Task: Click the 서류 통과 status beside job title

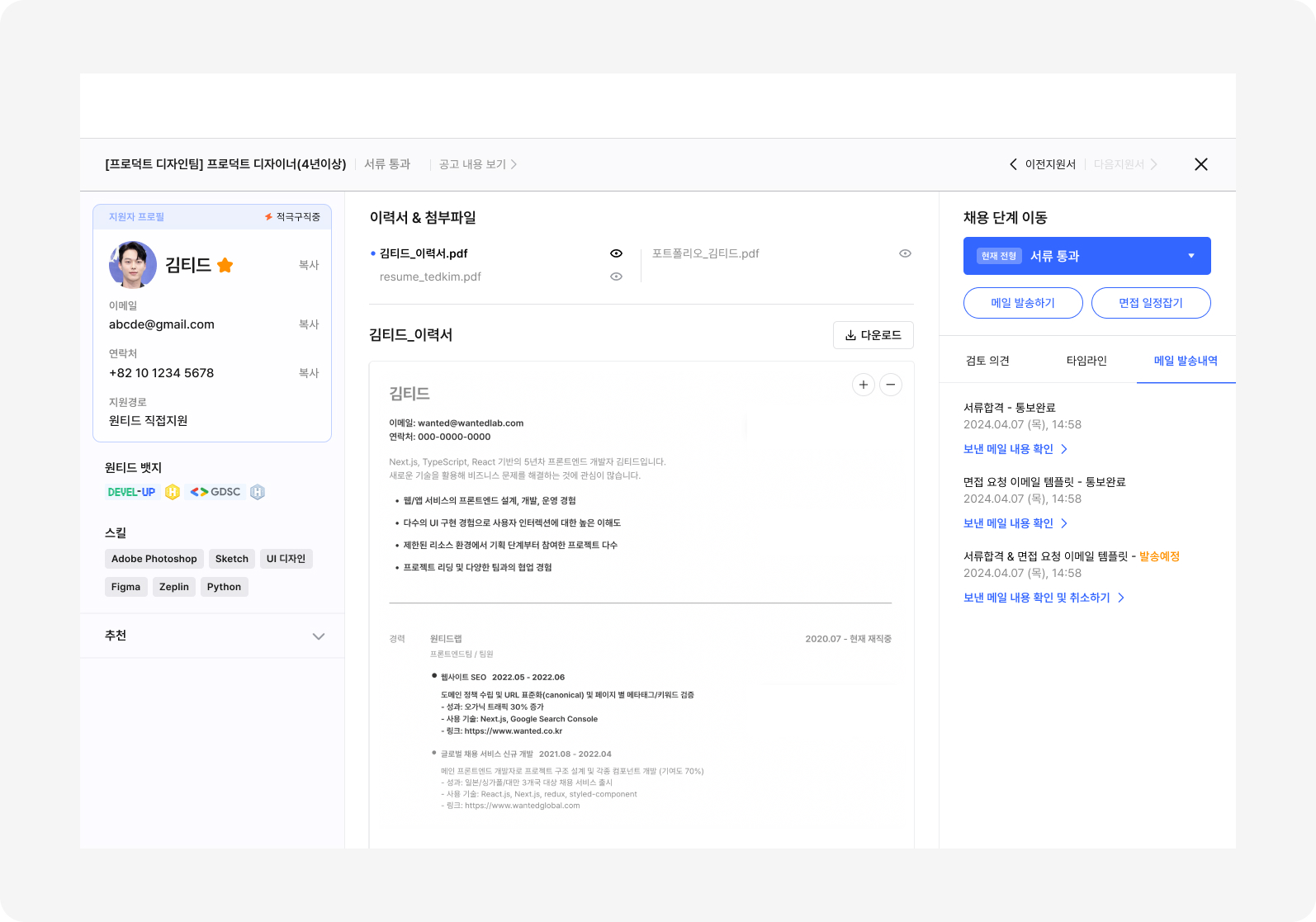Action: tap(387, 164)
